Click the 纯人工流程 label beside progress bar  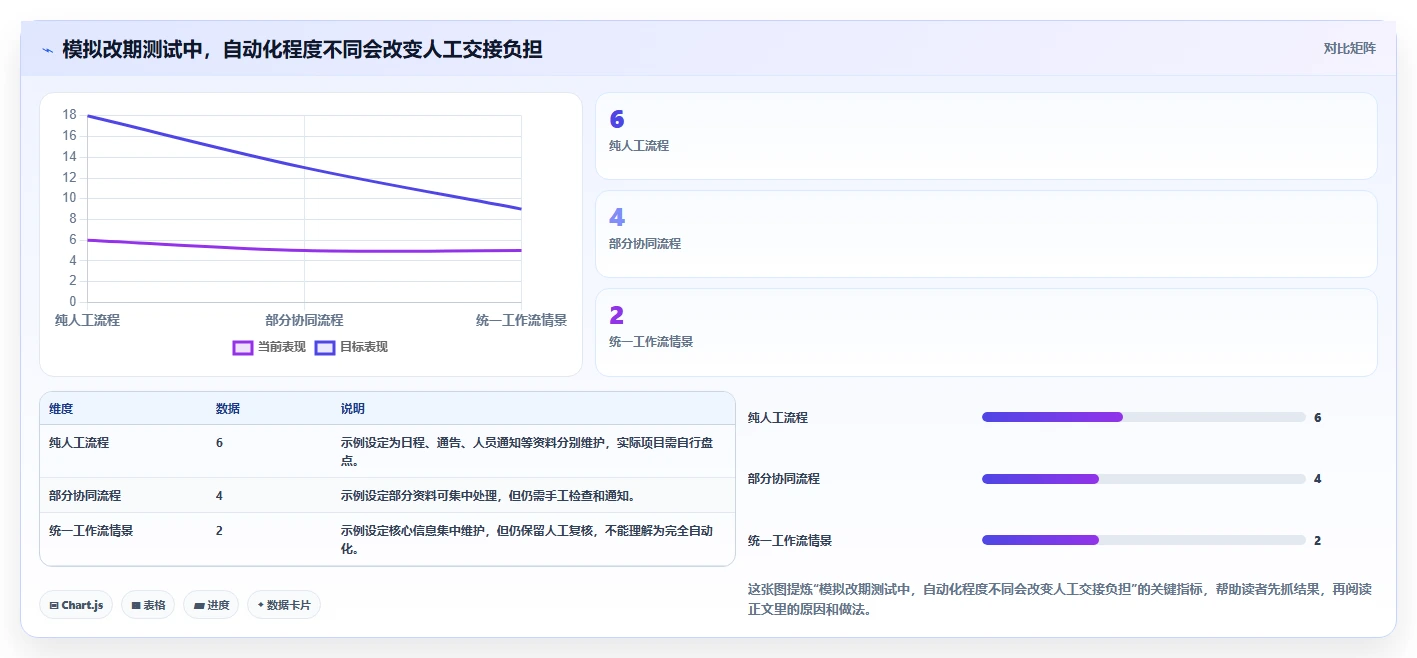click(778, 418)
